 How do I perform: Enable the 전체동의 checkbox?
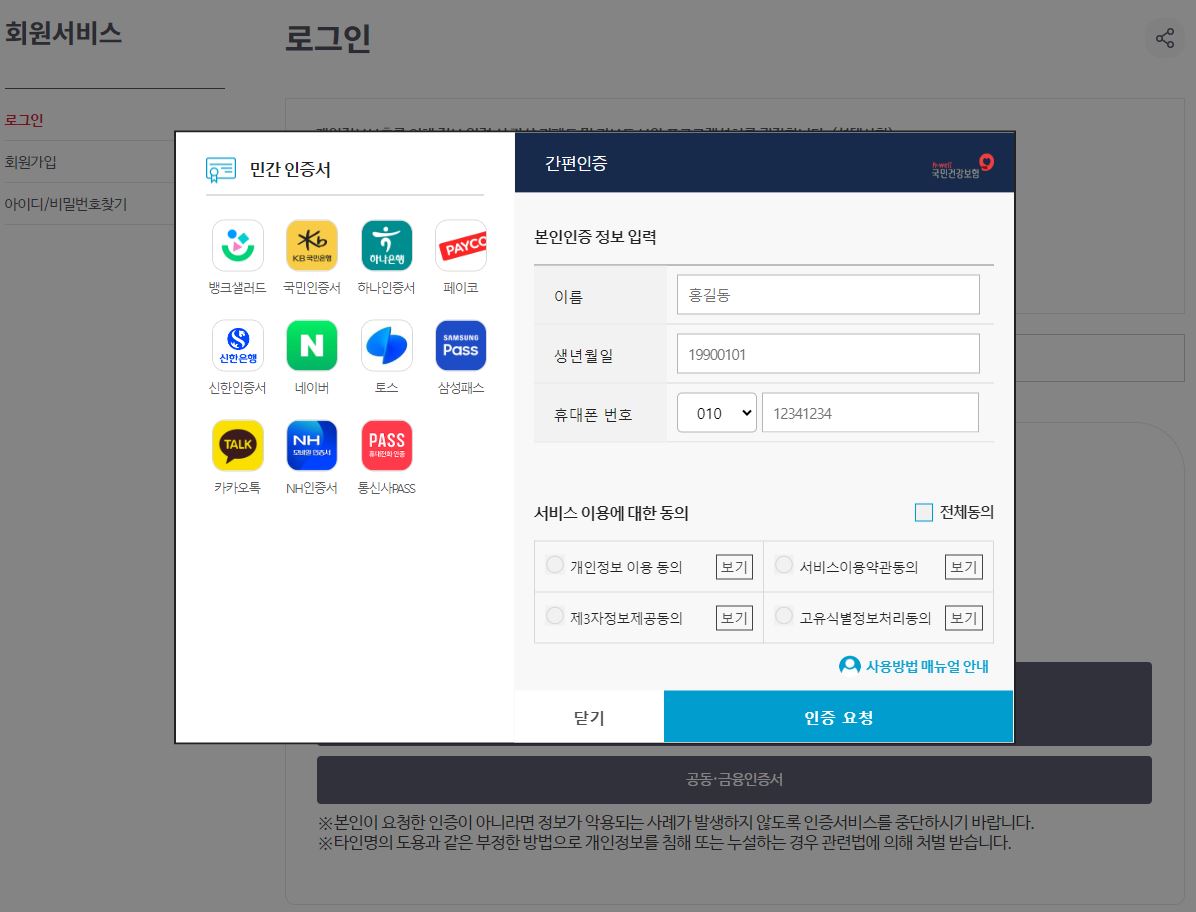[x=924, y=512]
